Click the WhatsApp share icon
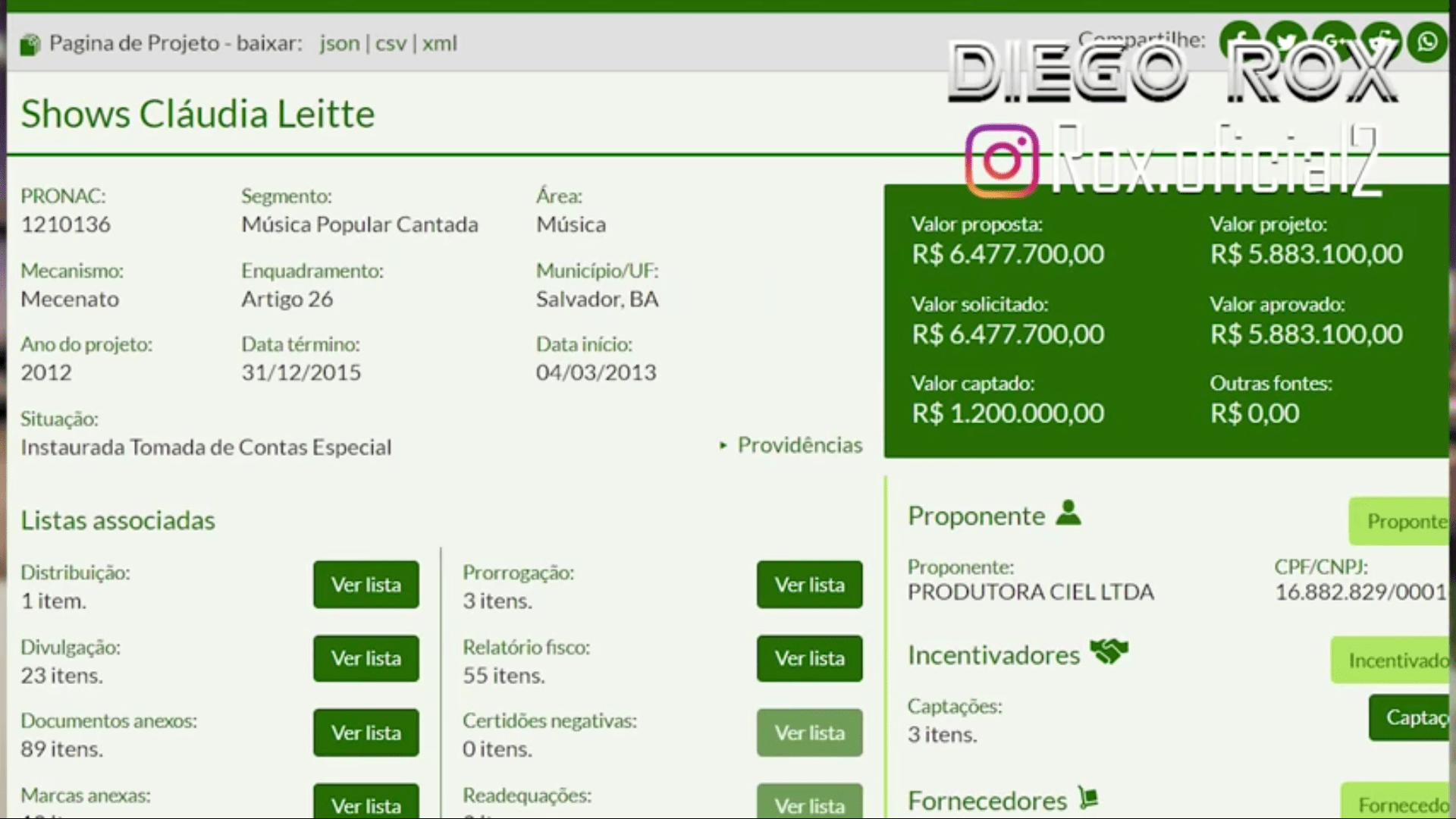The height and width of the screenshot is (819, 1456). tap(1427, 42)
